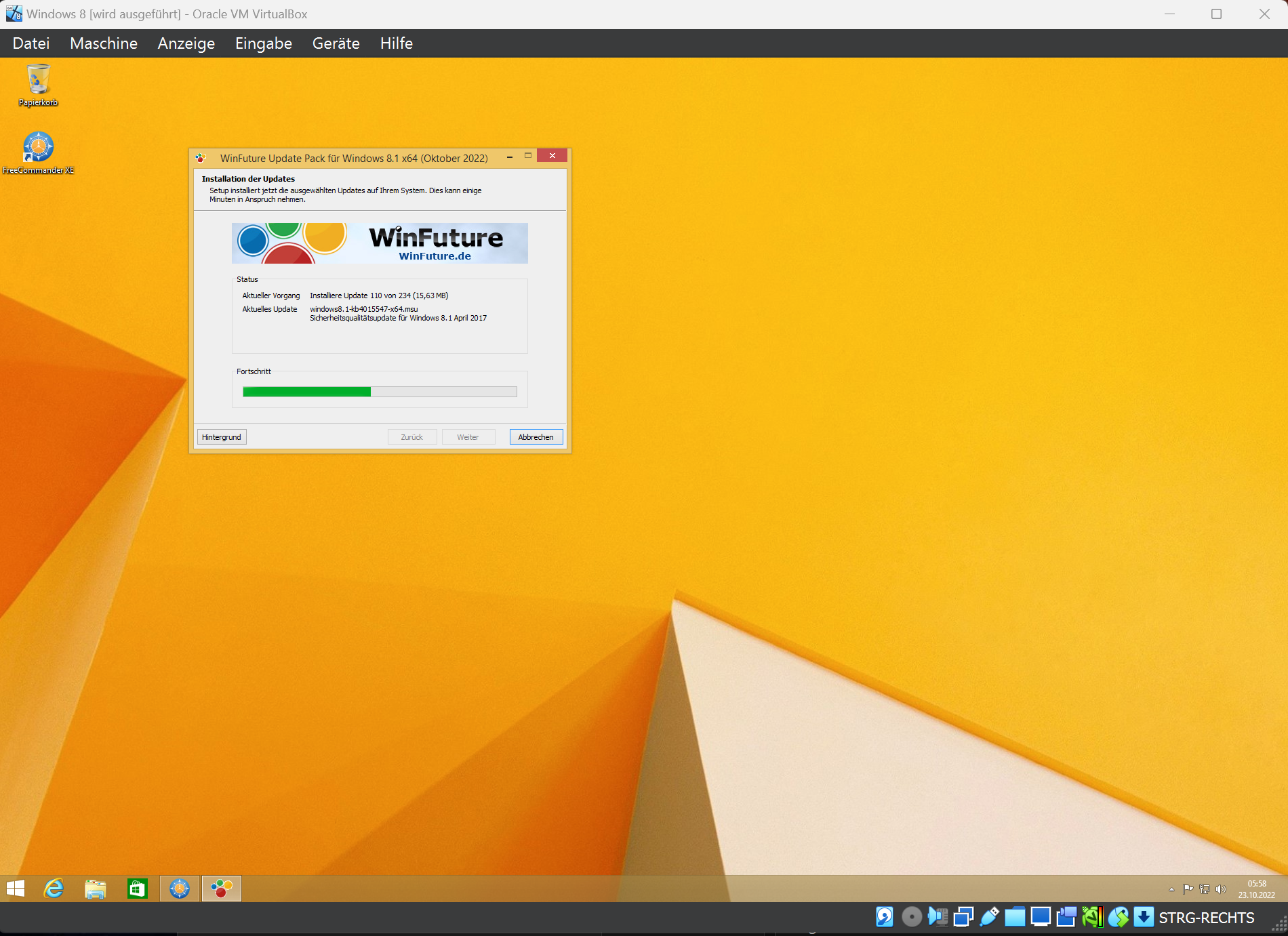Open the taskbar clock showing 05:58
The image size is (1288, 936).
1257,889
